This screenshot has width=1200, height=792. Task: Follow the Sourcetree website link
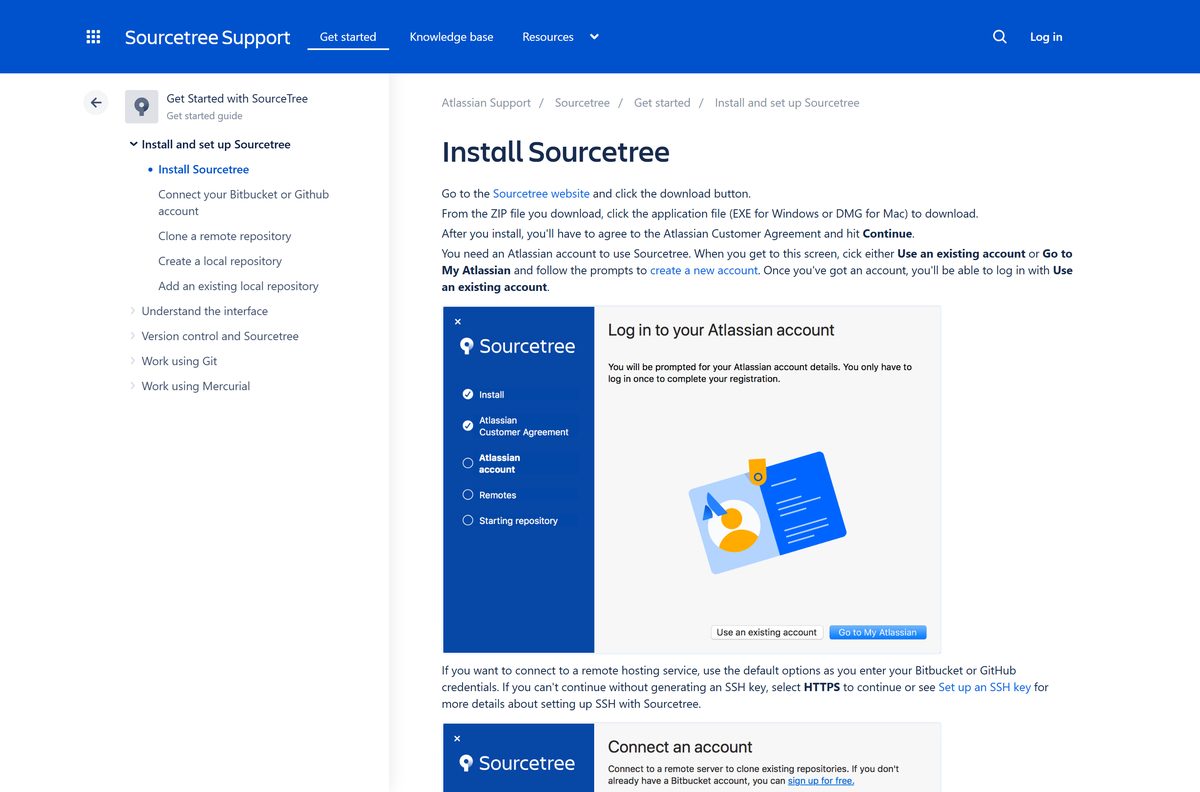pyautogui.click(x=541, y=194)
